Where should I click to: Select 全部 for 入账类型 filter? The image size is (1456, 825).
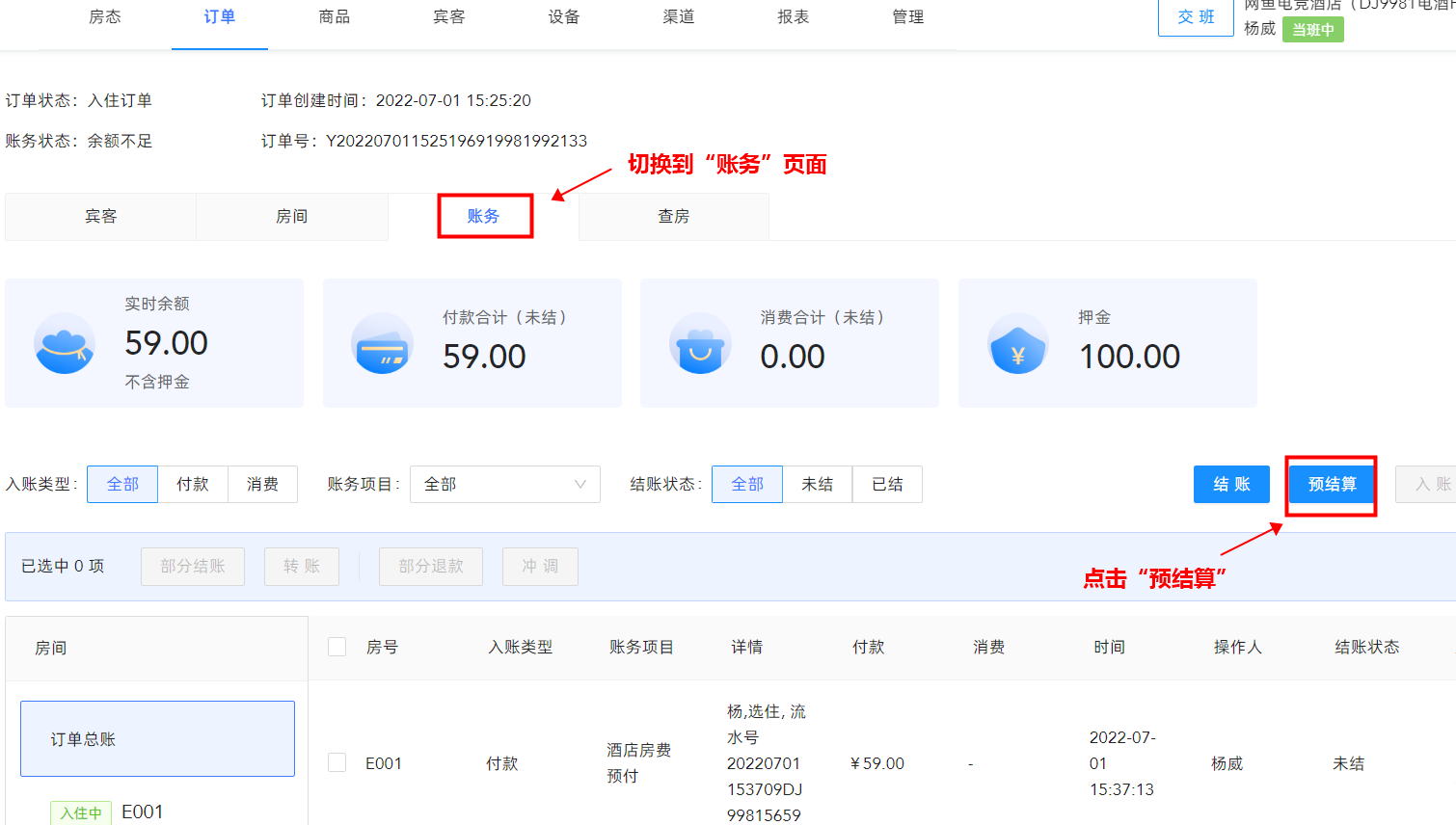click(x=122, y=484)
